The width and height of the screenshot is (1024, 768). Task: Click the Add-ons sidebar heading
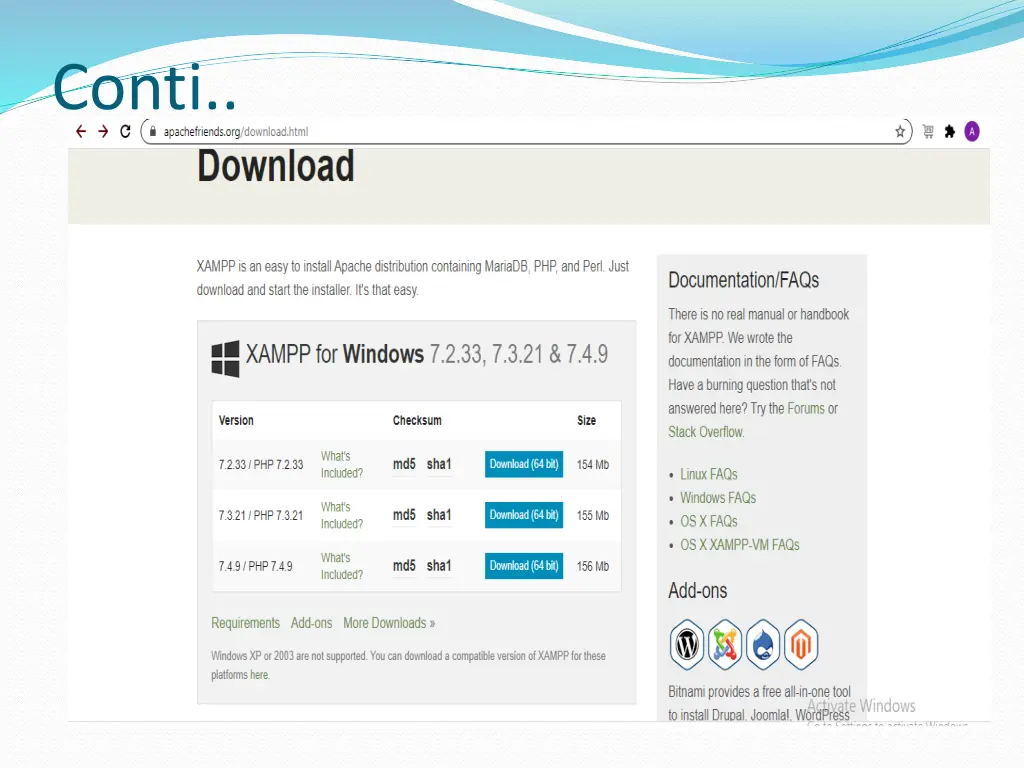pos(697,591)
